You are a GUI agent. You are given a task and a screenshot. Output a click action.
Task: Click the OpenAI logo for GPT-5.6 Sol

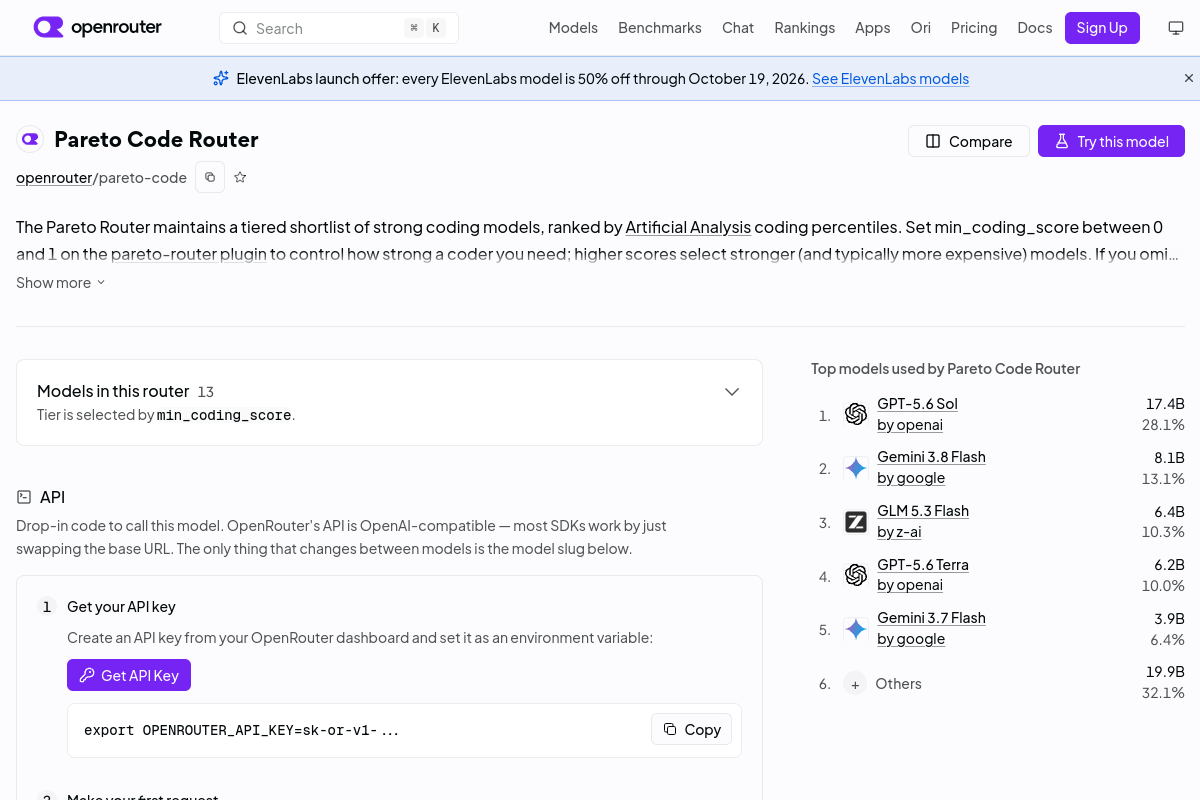tap(856, 414)
